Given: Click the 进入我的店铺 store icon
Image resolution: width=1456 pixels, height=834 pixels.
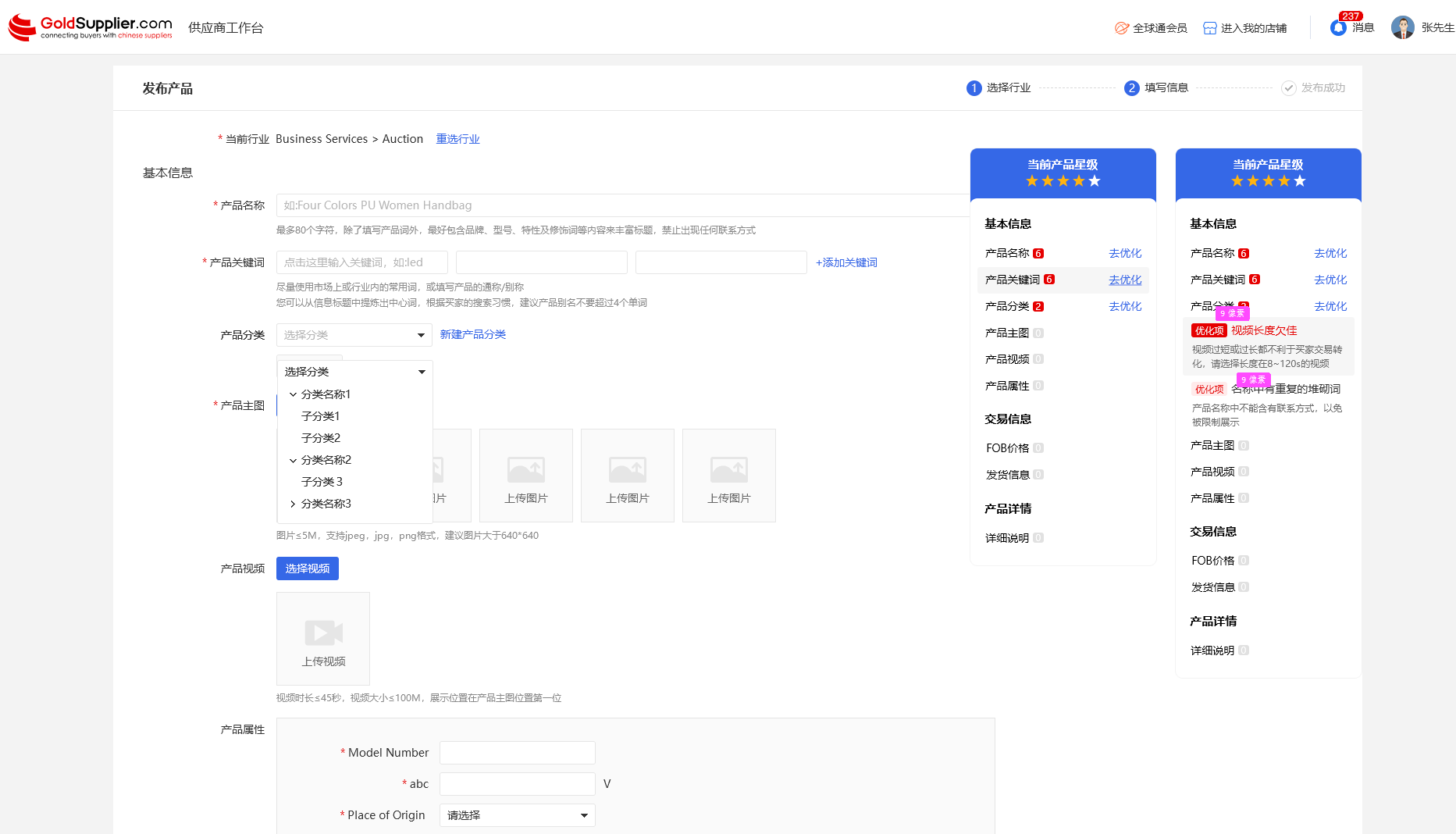Looking at the screenshot, I should (1209, 28).
